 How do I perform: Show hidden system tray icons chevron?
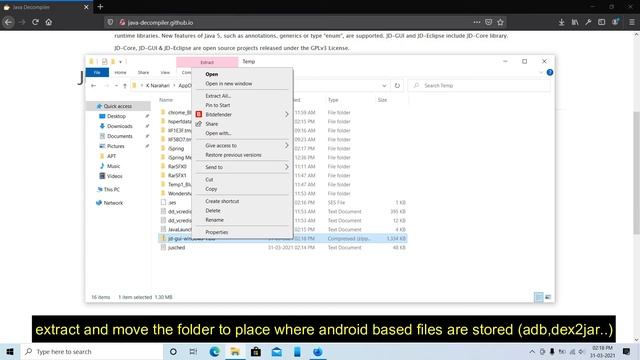pyautogui.click(x=532, y=351)
